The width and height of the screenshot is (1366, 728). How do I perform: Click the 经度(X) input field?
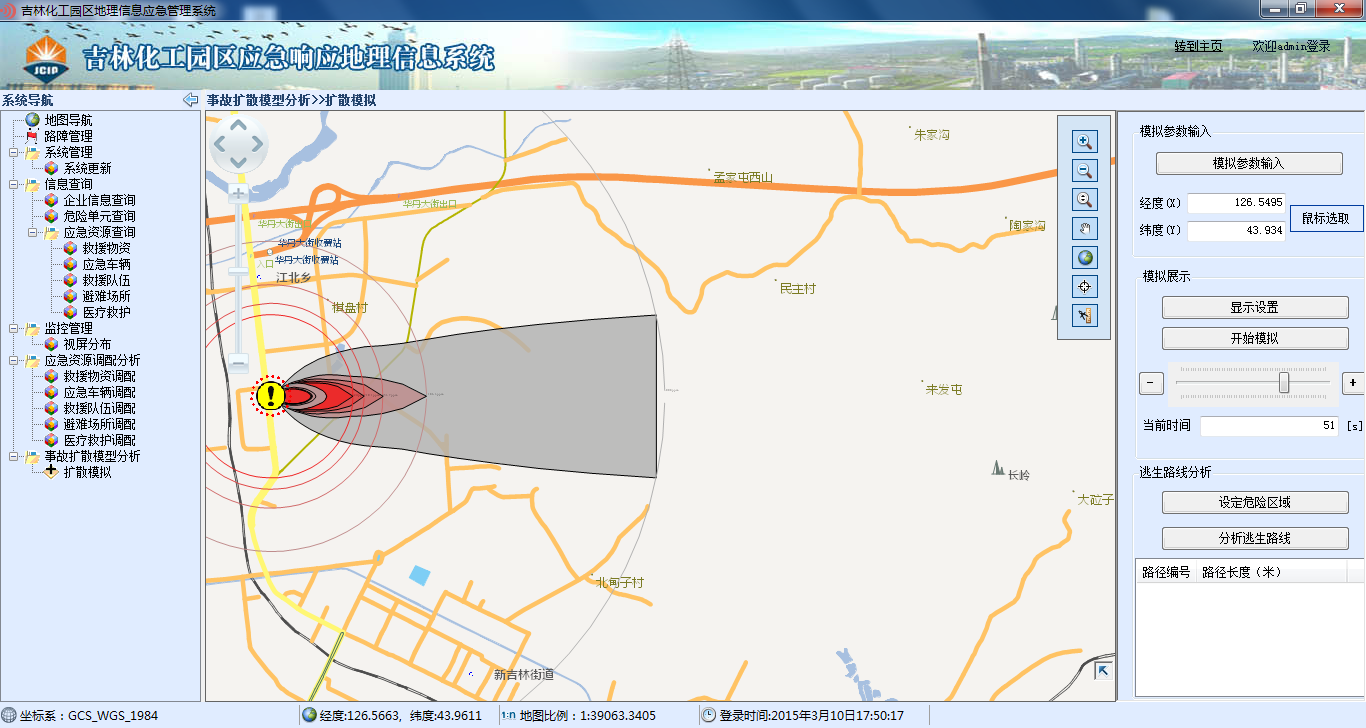(x=1236, y=203)
